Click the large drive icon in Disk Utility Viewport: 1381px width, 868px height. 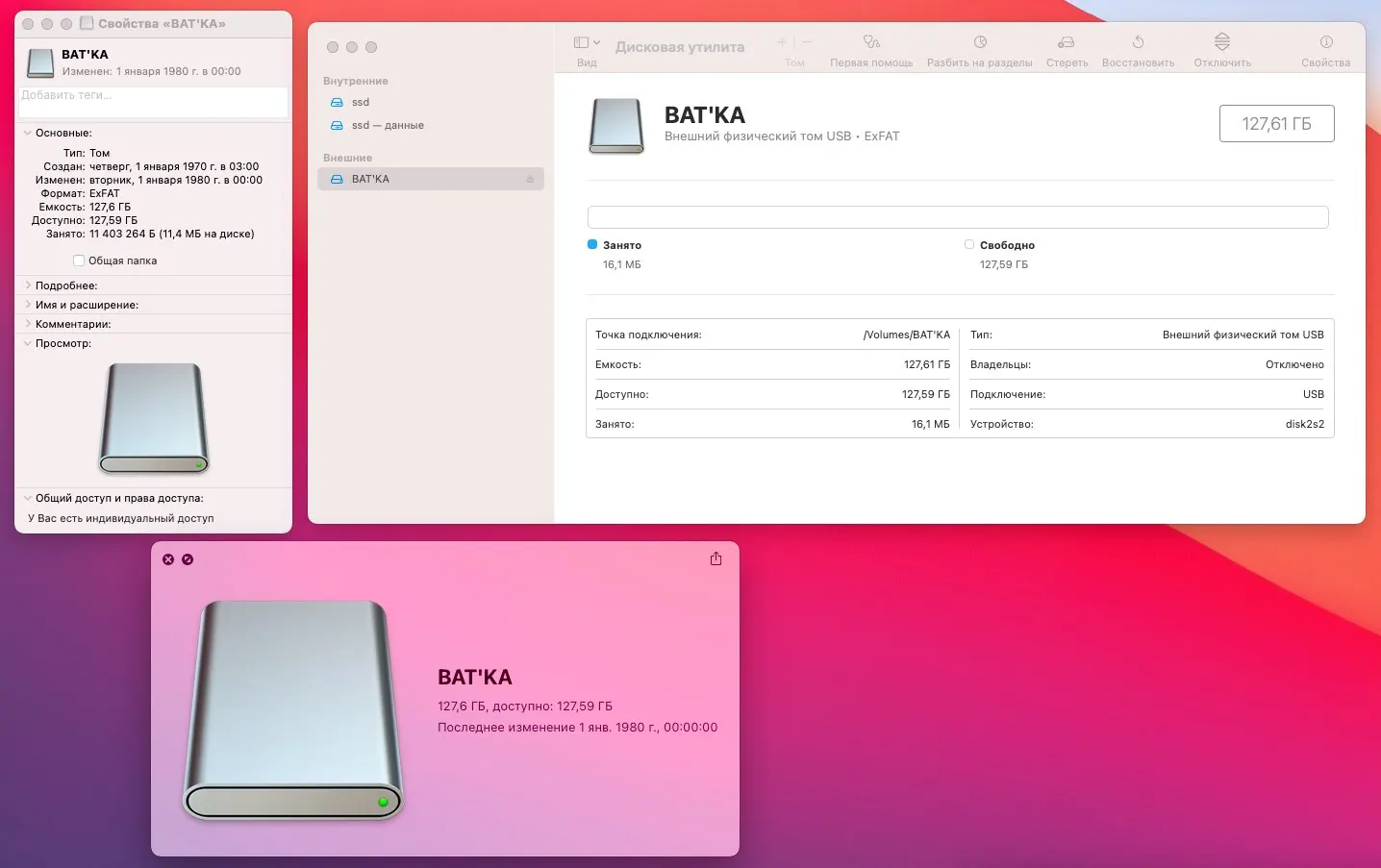pos(616,126)
